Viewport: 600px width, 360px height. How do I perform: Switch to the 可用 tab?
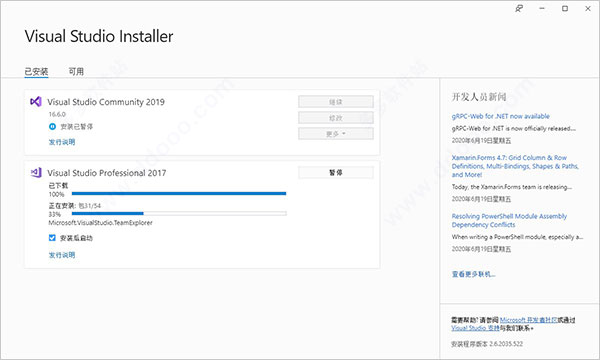point(76,72)
